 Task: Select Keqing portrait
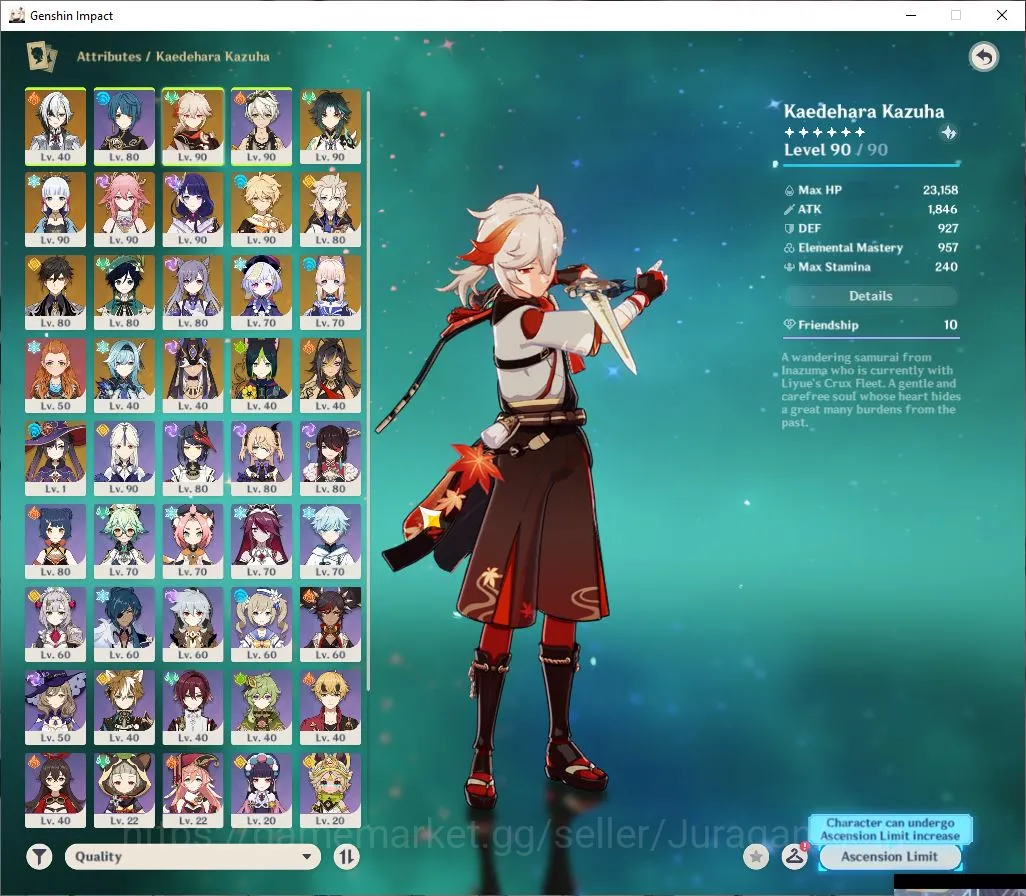pyautogui.click(x=193, y=293)
